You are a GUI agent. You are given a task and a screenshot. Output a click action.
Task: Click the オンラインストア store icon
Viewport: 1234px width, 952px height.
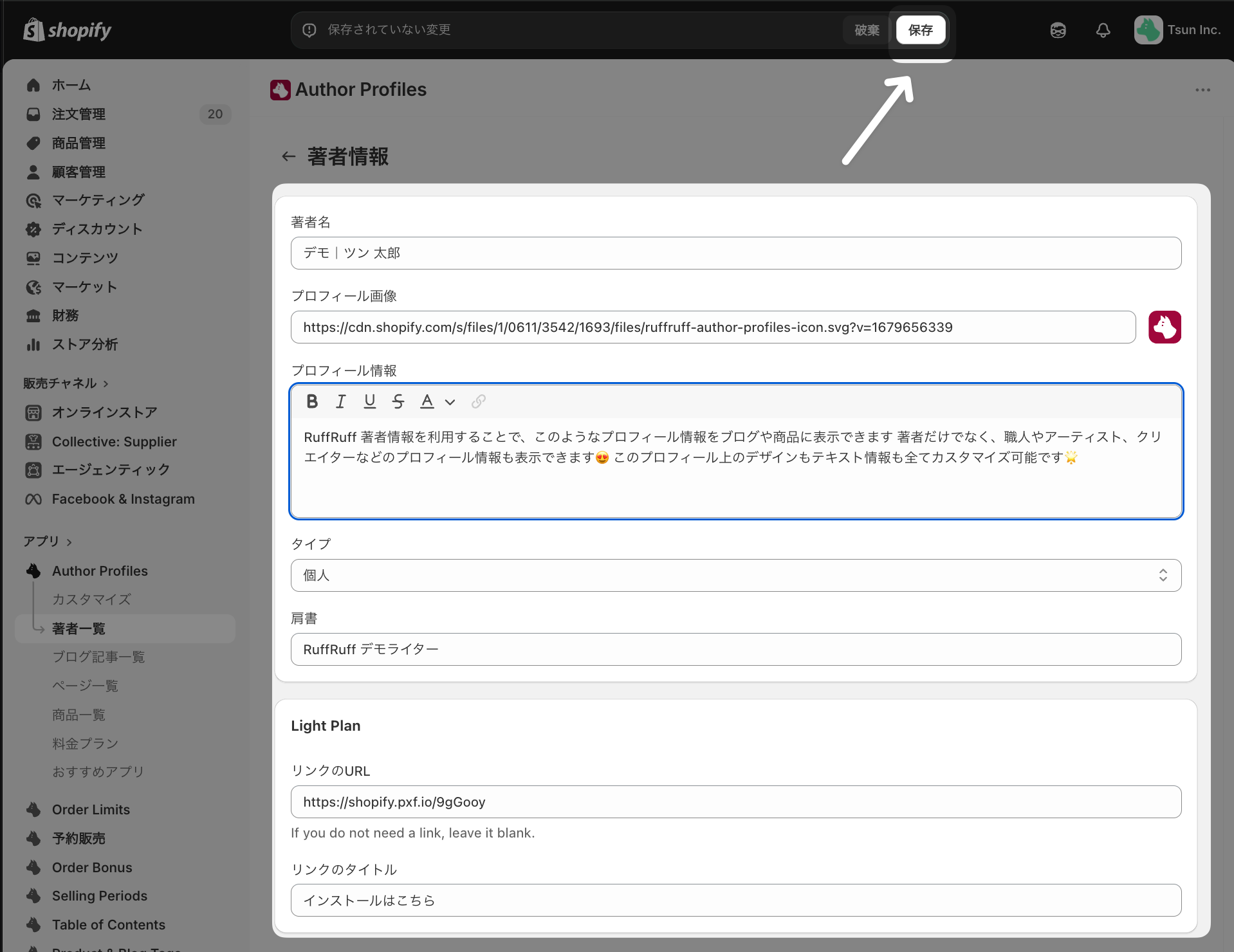click(33, 412)
